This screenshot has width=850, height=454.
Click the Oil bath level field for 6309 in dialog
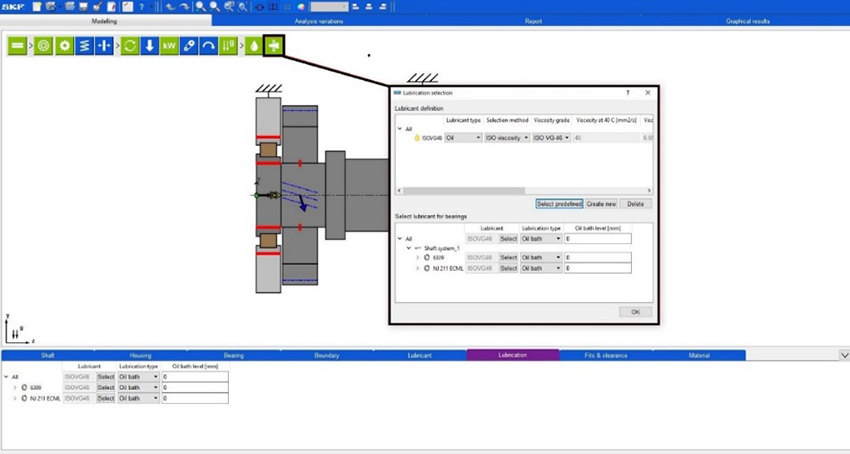[x=597, y=258]
